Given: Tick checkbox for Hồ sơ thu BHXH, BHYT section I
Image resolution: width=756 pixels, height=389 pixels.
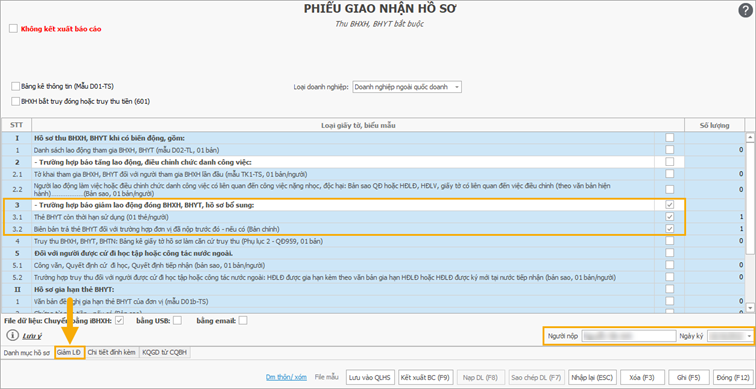Looking at the screenshot, I should [x=669, y=138].
